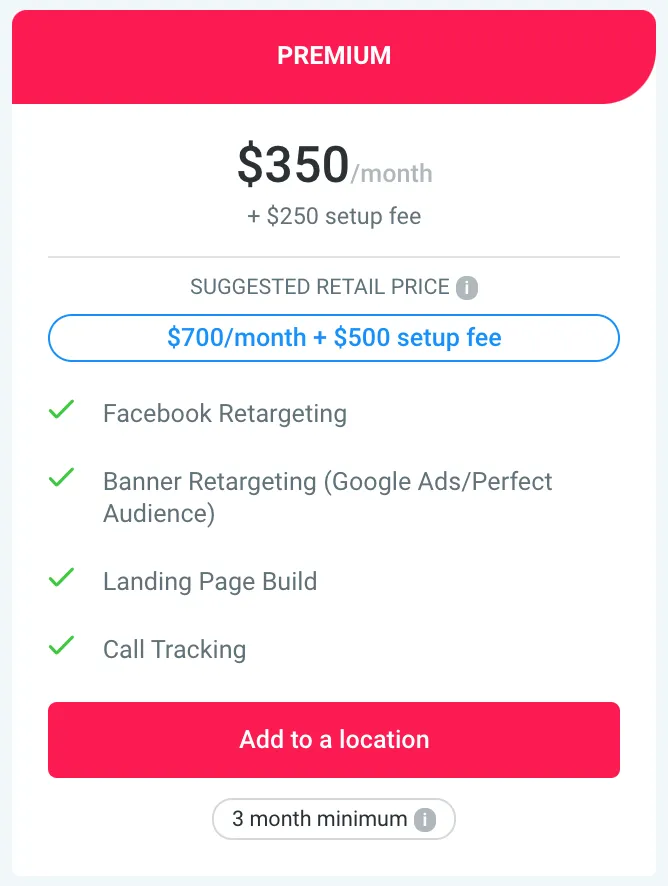The height and width of the screenshot is (886, 668).
Task: Click checkmark next to Banner Retargeting
Action: 62,477
